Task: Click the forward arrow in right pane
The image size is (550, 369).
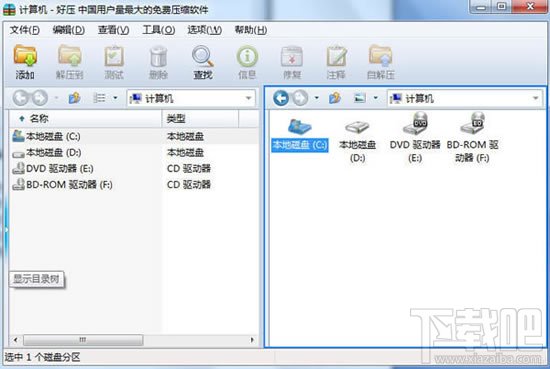Action: (300, 98)
